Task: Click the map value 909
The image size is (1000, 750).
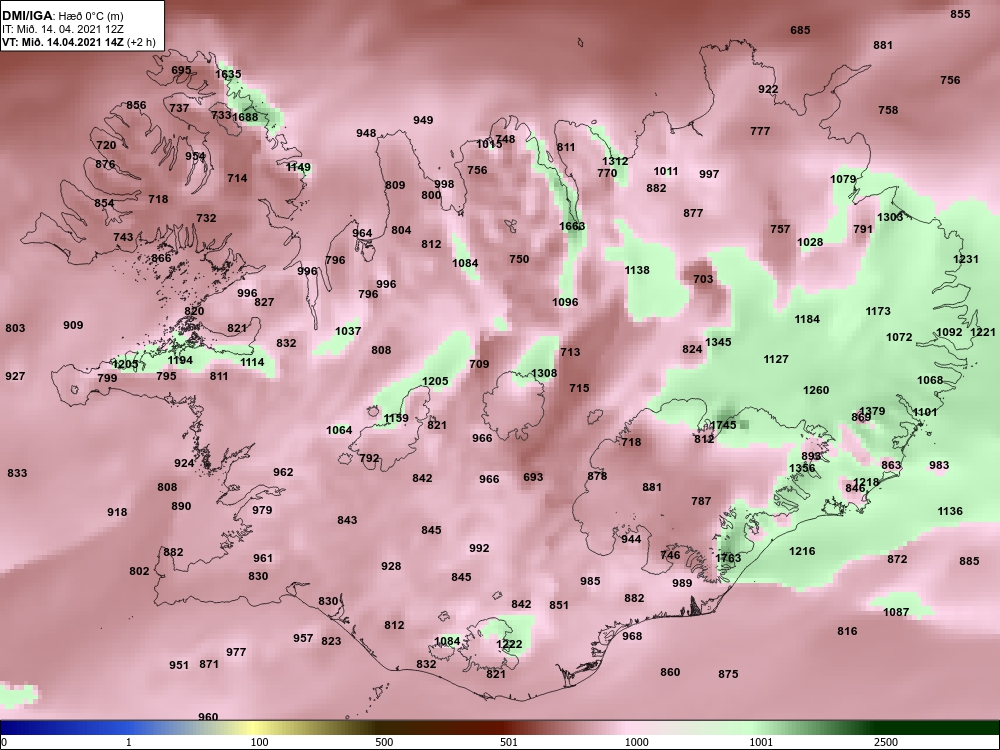Action: [x=73, y=325]
